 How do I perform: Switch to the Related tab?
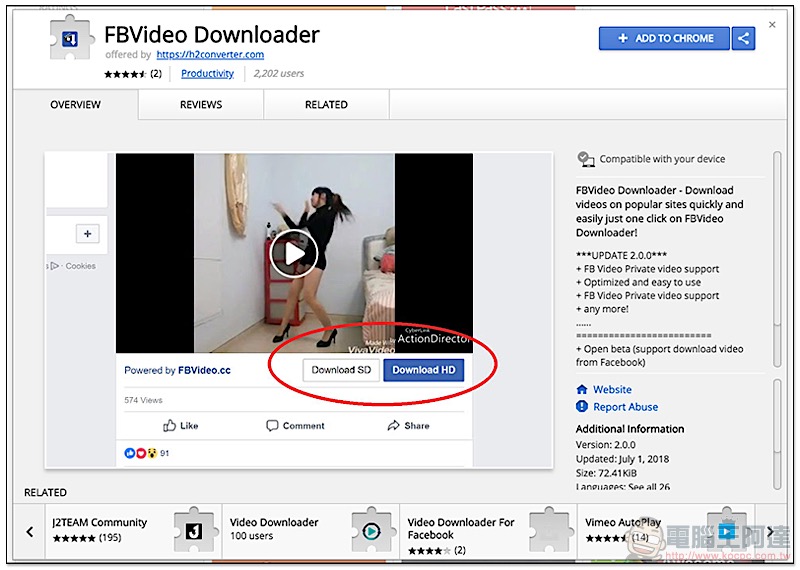327,105
